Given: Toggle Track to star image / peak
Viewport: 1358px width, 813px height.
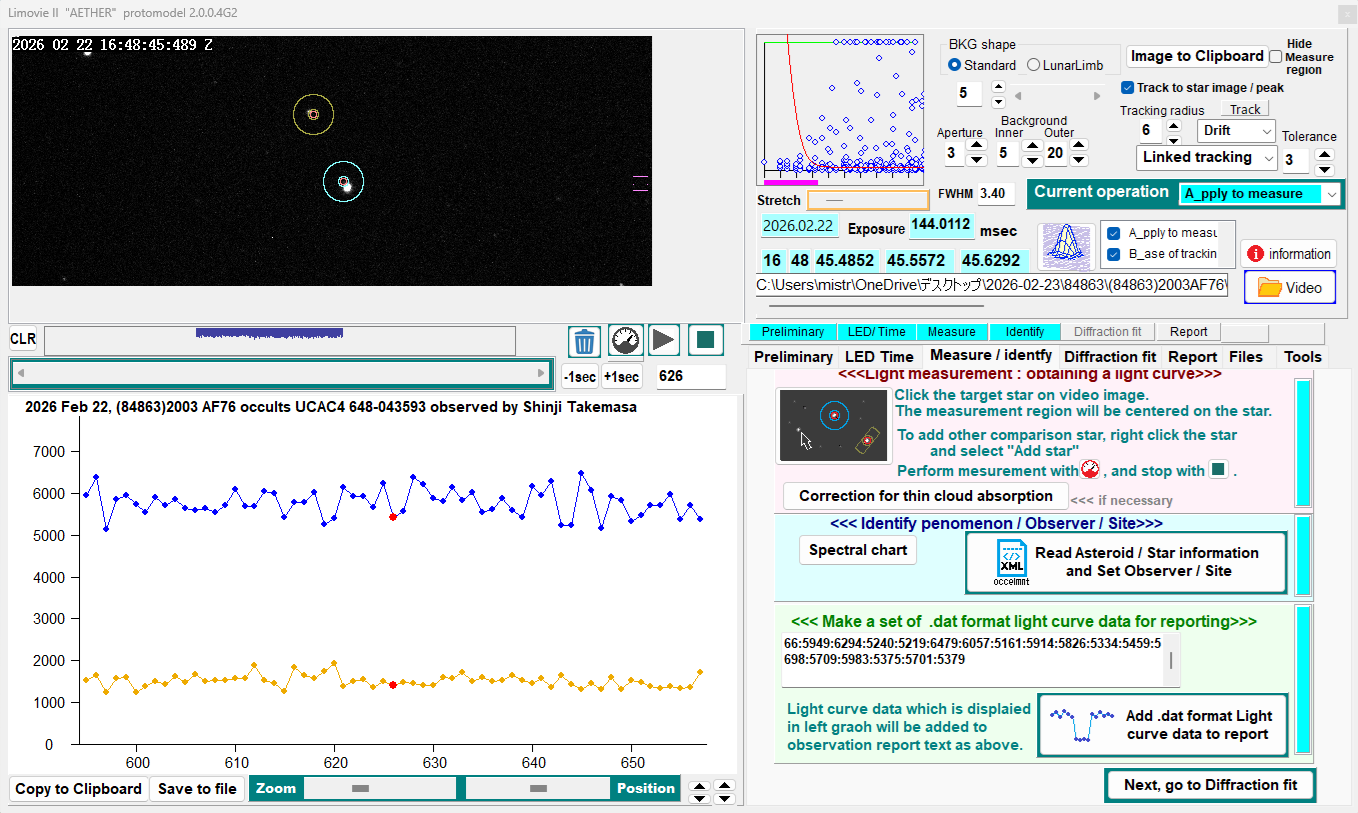Looking at the screenshot, I should pyautogui.click(x=1128, y=88).
